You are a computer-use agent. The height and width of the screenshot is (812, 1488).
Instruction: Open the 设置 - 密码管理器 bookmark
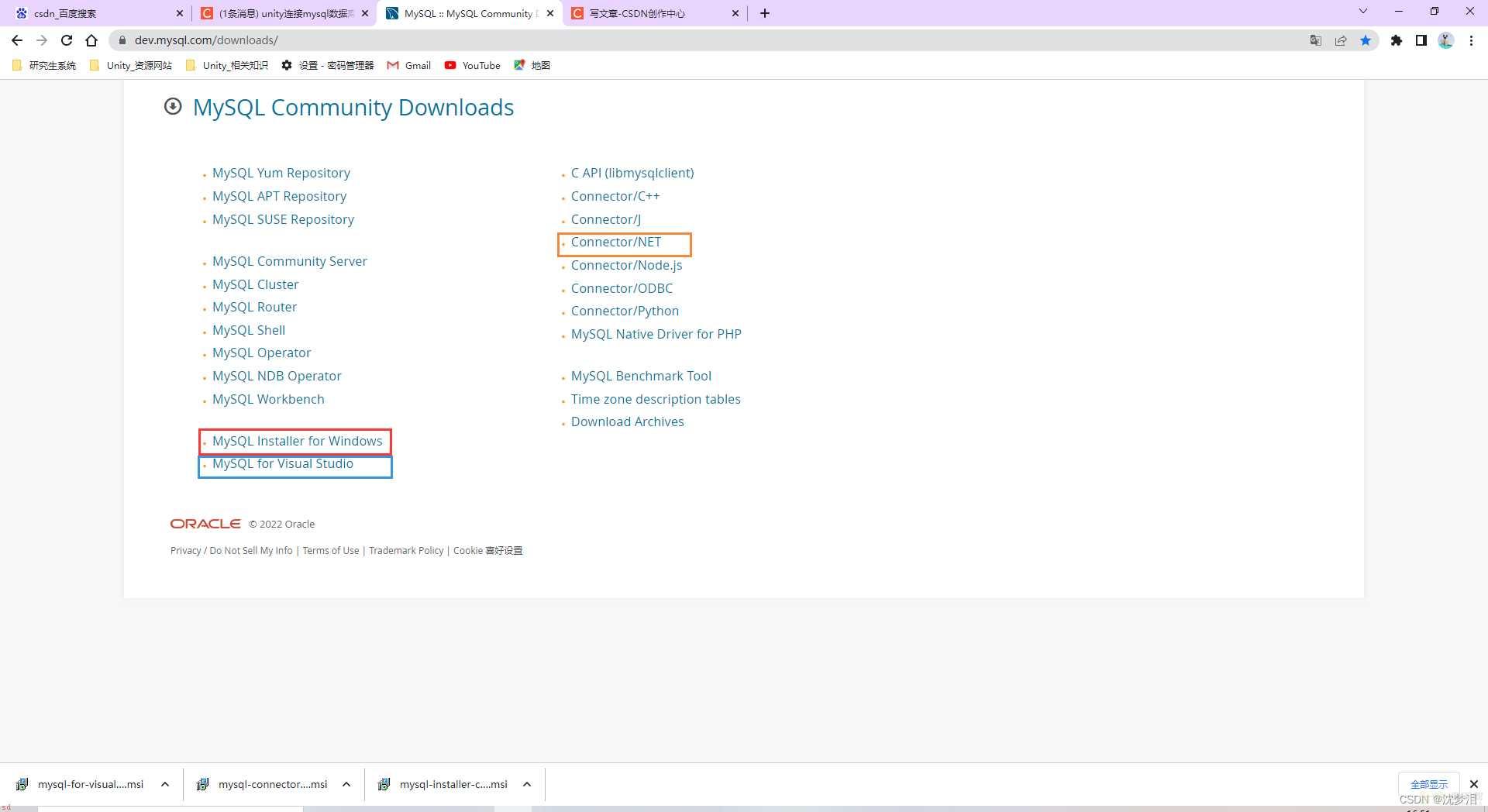328,66
